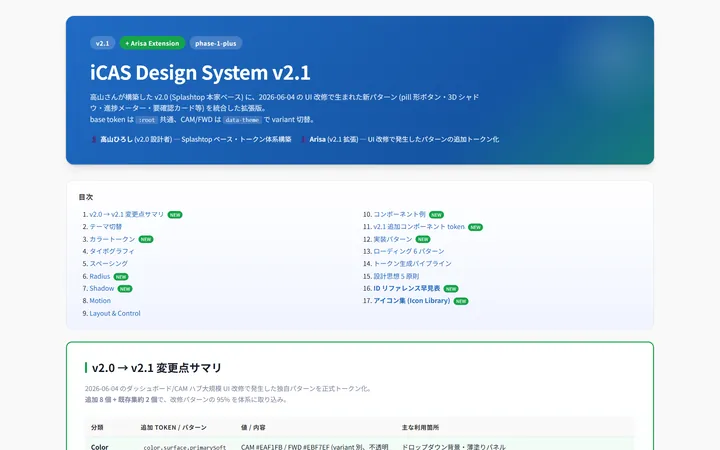Open the Shadow contents link
The width and height of the screenshot is (720, 450).
(101, 288)
